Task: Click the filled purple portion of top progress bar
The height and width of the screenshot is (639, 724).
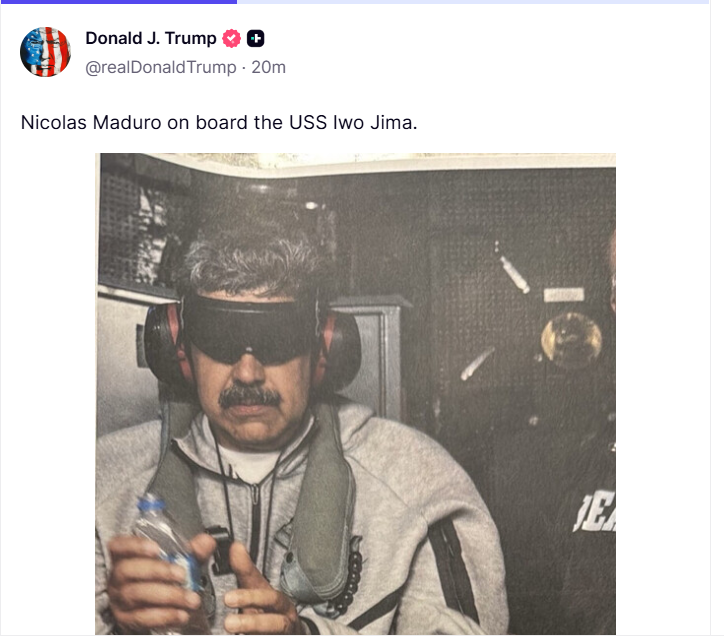Action: 118,2
